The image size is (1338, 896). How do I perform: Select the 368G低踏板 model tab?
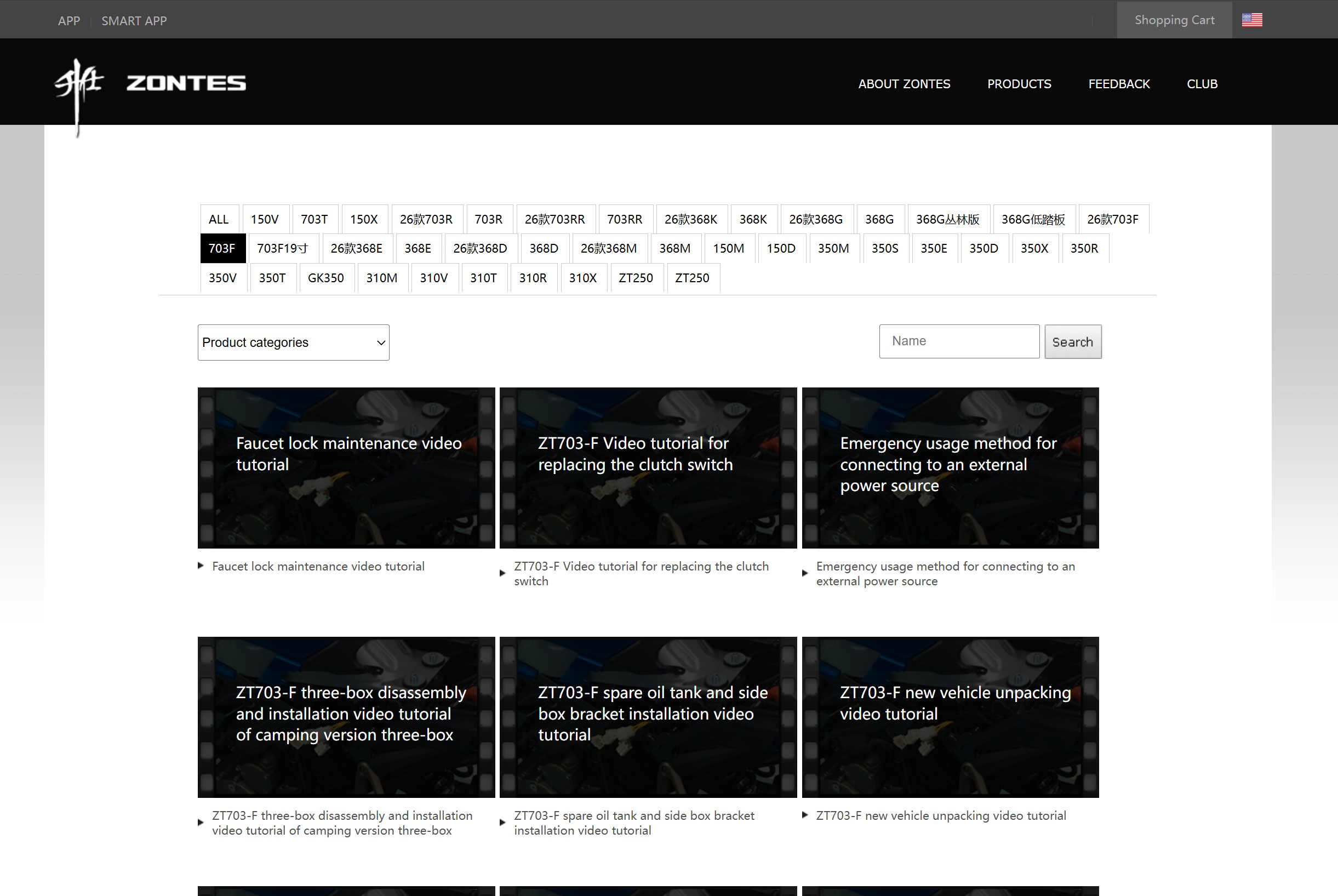[1033, 219]
